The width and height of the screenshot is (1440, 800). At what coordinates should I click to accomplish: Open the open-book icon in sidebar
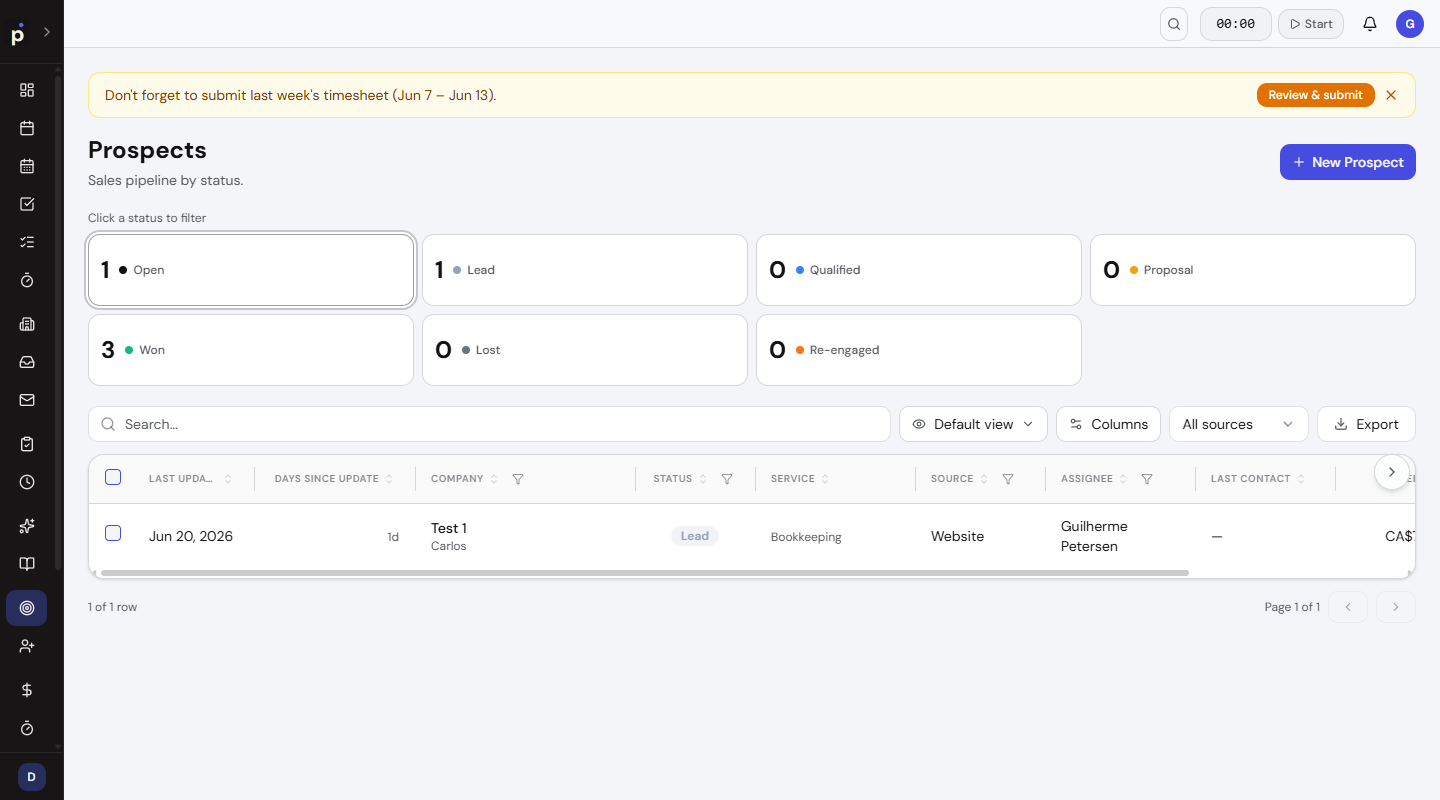tap(27, 564)
